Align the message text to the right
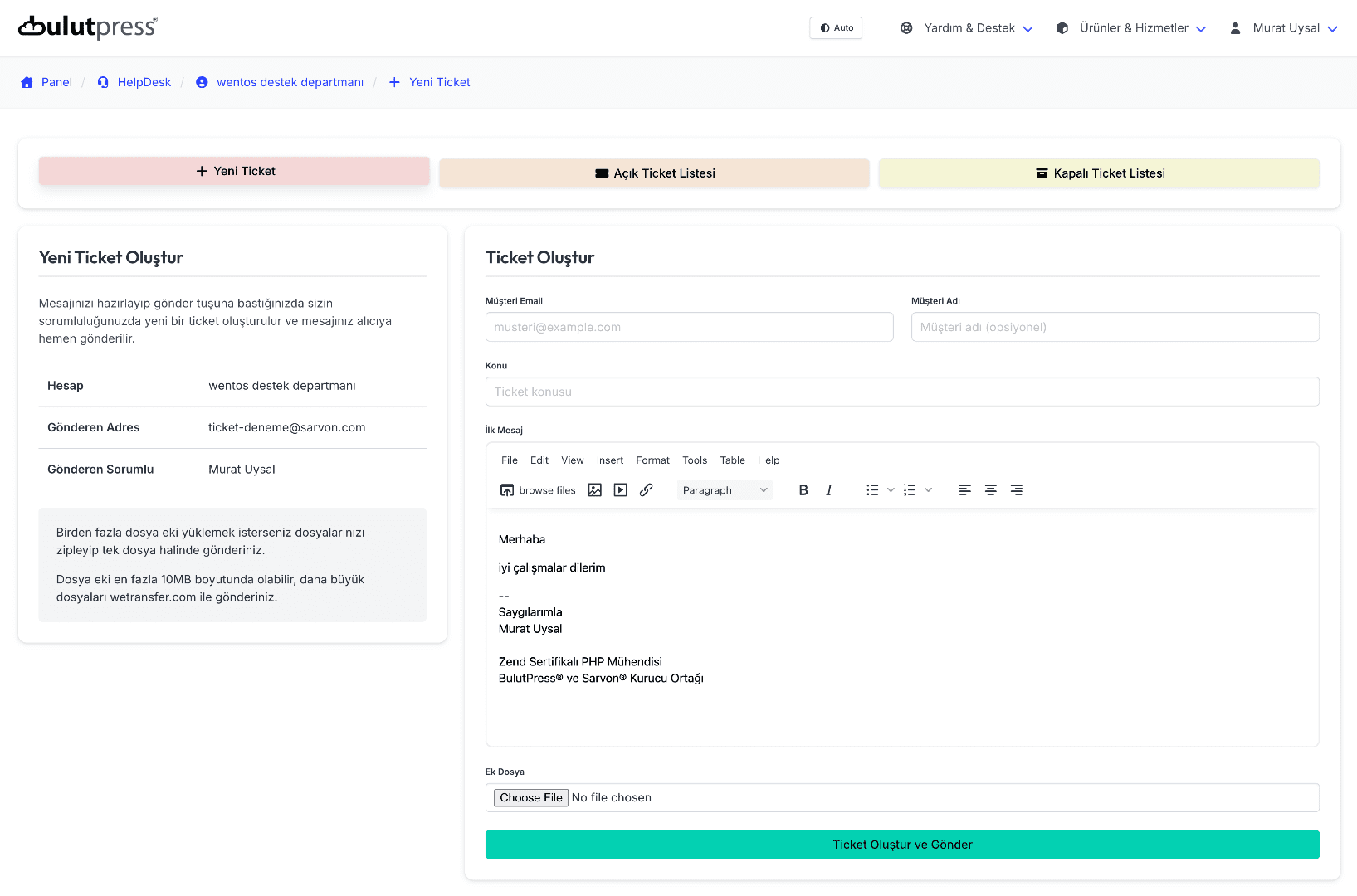 pos(1017,489)
